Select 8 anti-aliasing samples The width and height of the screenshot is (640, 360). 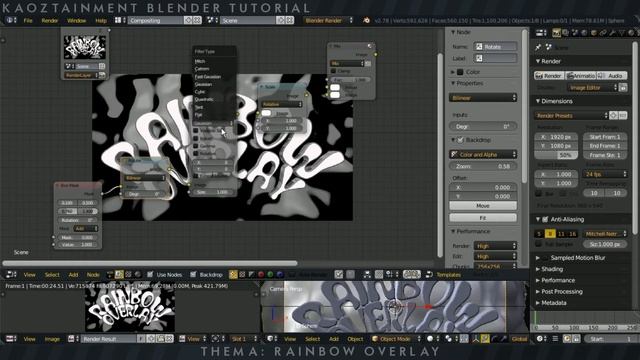pos(550,234)
